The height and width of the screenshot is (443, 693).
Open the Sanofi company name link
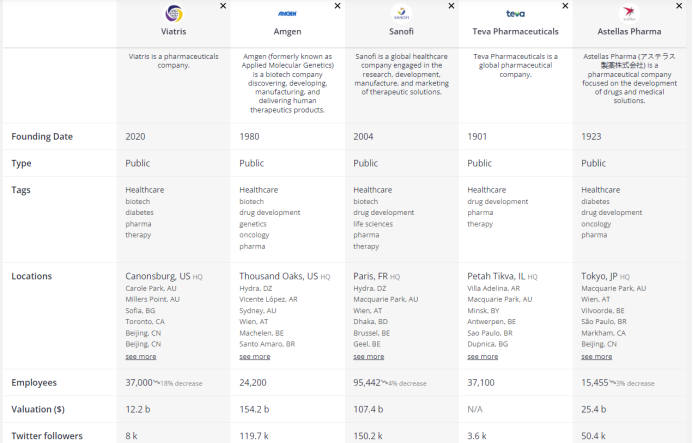coord(401,31)
